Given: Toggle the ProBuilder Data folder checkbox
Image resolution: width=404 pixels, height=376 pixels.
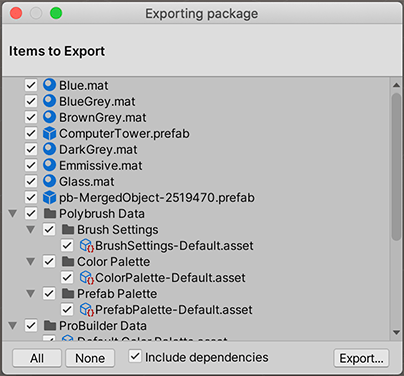Looking at the screenshot, I should 31,325.
